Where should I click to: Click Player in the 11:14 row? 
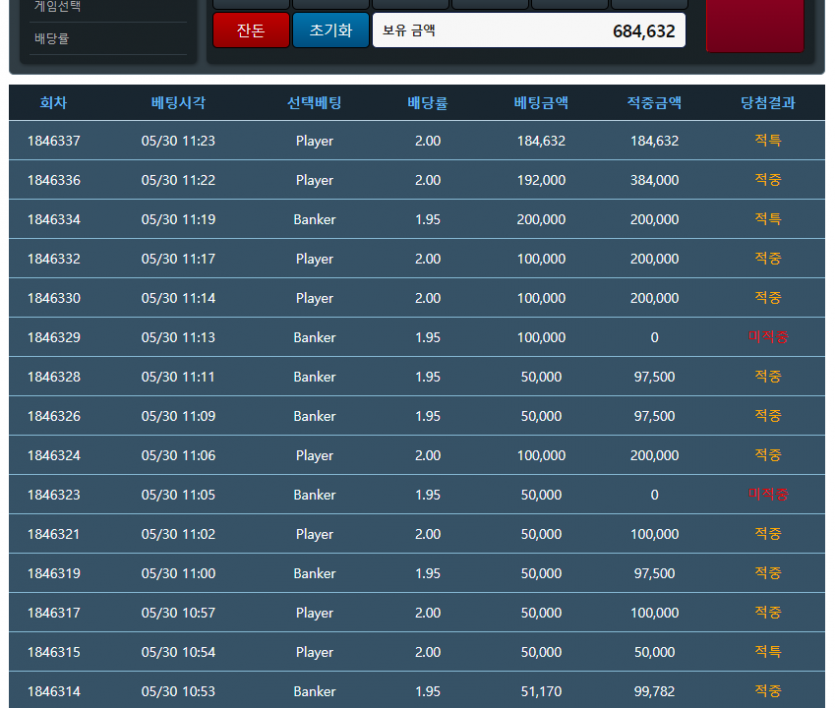[x=314, y=299]
